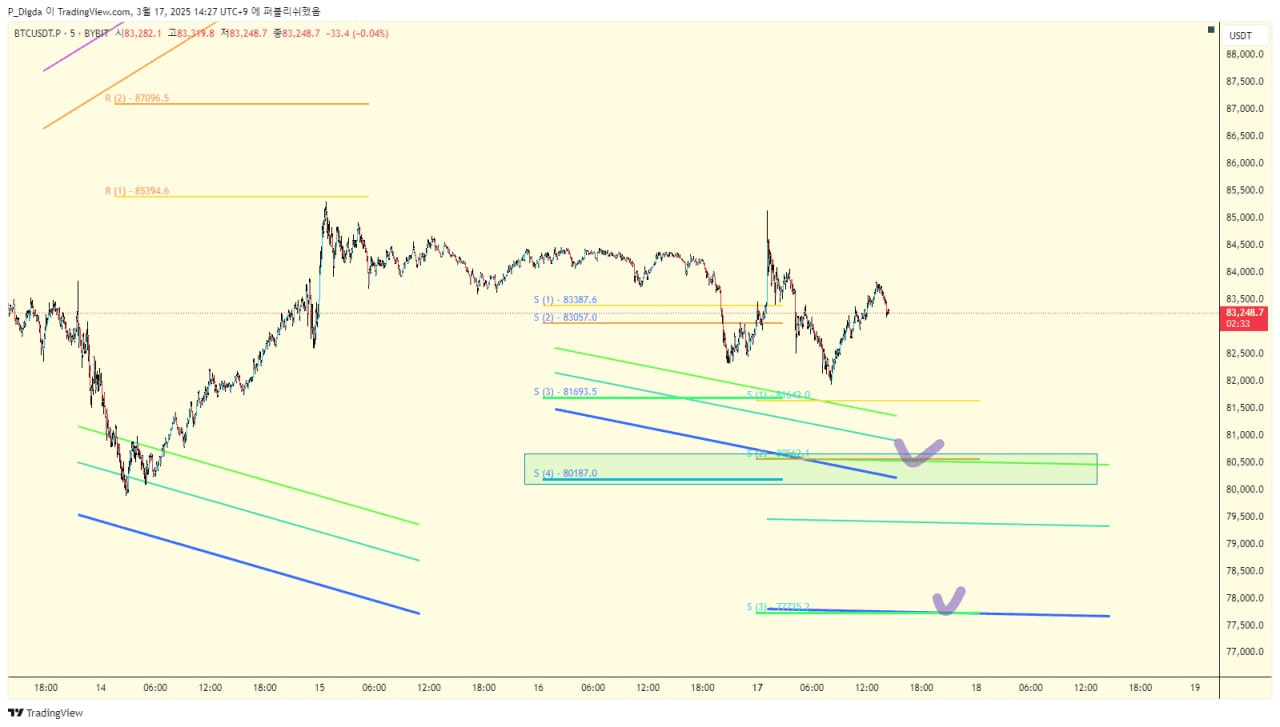Click the 82,000.0 price axis label
The image size is (1280, 727).
click(1245, 381)
